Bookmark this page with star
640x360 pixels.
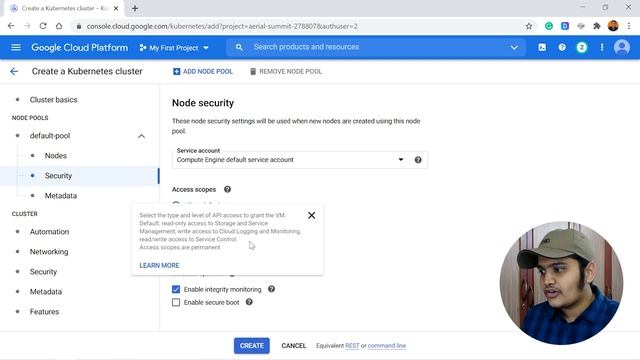(529, 26)
